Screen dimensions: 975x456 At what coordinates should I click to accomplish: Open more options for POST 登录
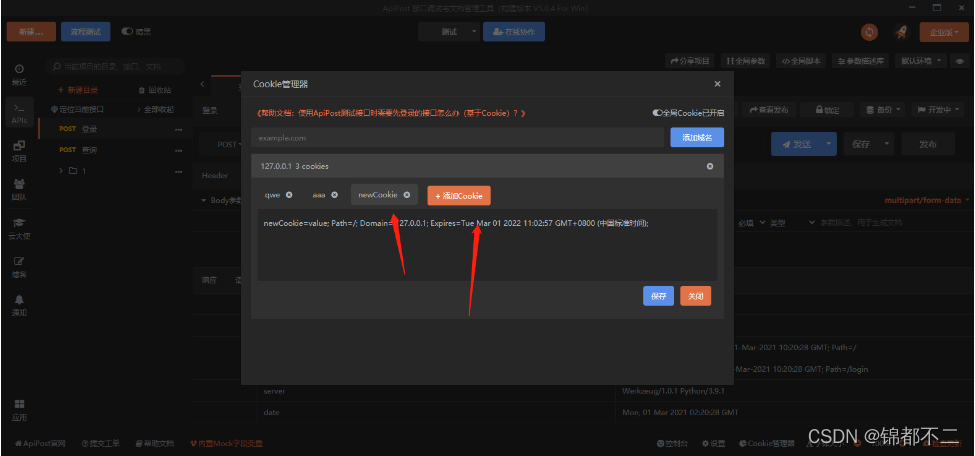[x=179, y=129]
